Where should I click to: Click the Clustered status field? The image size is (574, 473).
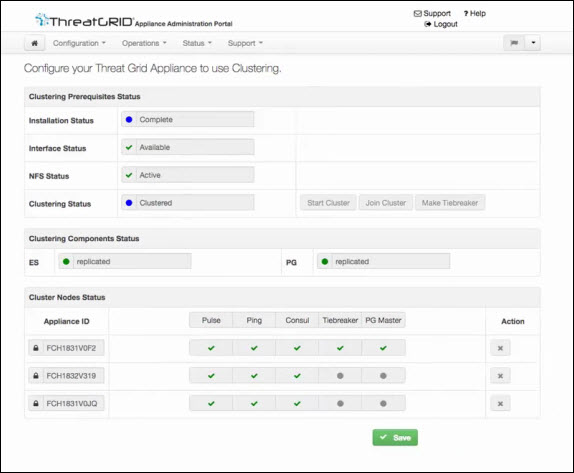[x=188, y=203]
